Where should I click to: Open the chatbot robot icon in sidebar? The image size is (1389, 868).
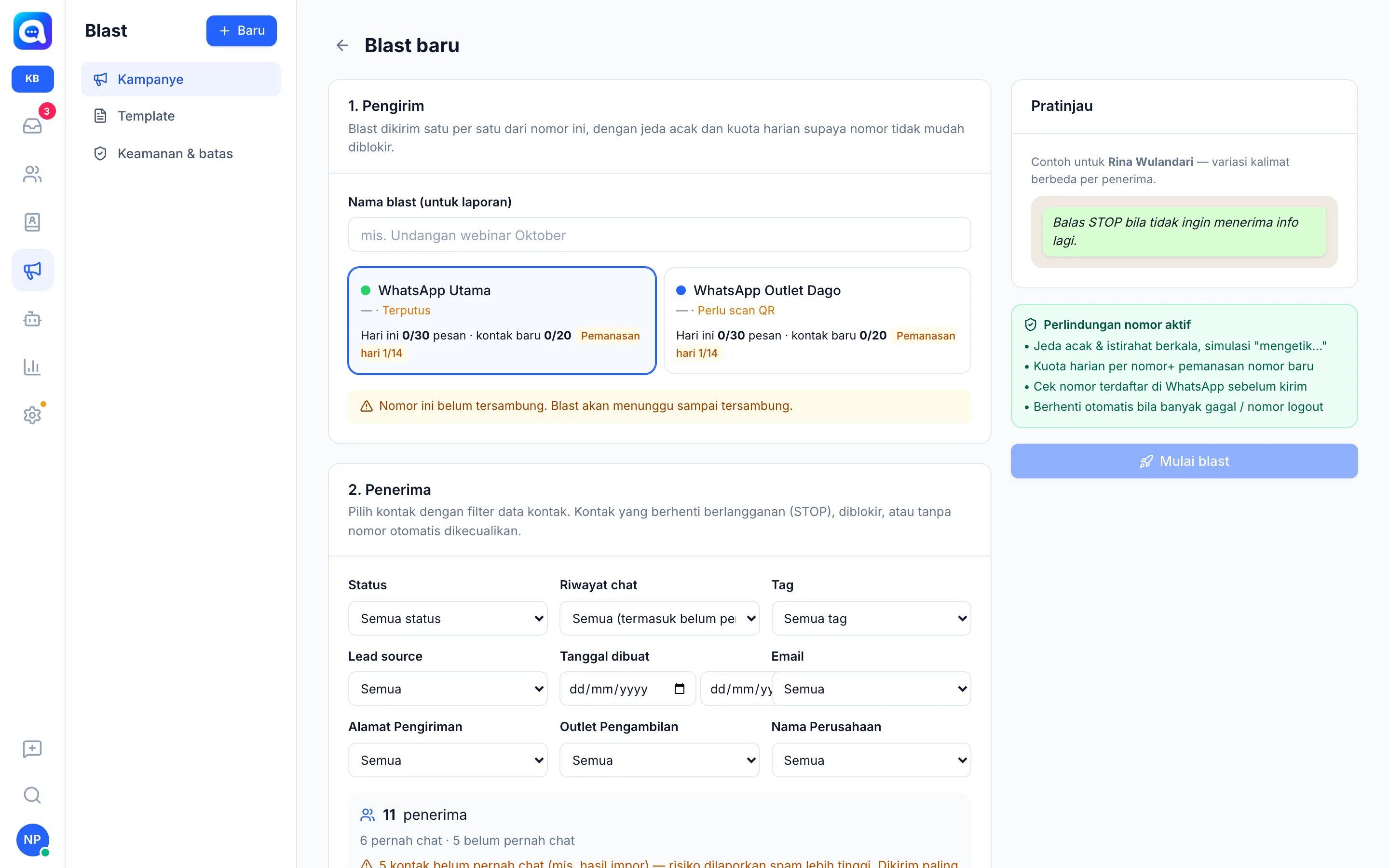32,319
